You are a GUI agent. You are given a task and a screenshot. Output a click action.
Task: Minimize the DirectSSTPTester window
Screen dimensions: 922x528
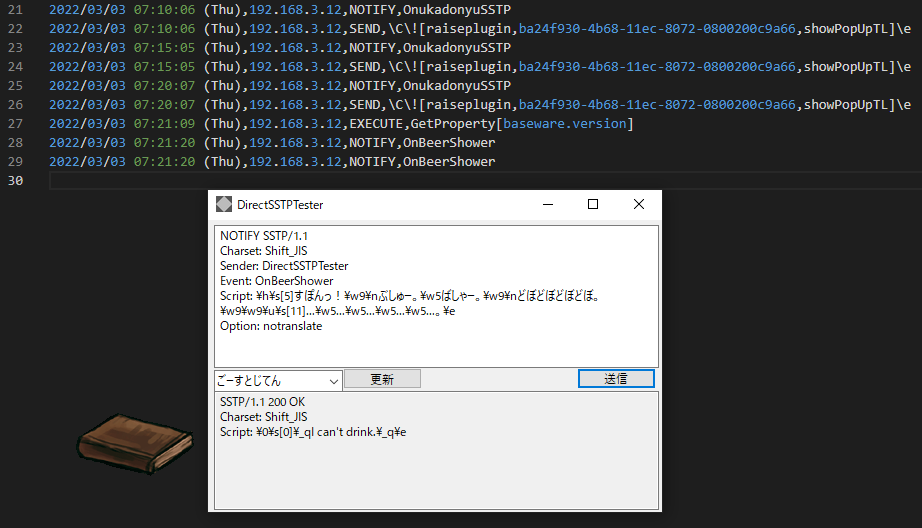coord(547,204)
